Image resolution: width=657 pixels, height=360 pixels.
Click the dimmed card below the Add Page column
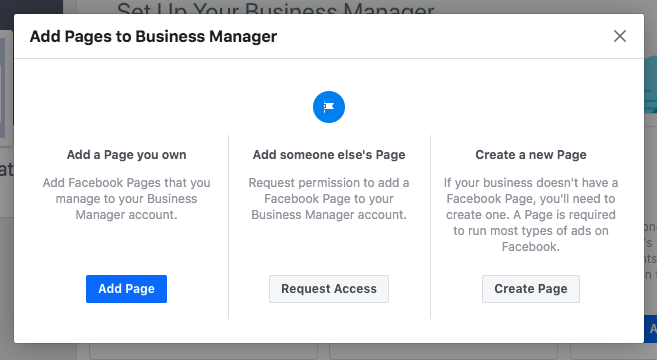[203, 351]
